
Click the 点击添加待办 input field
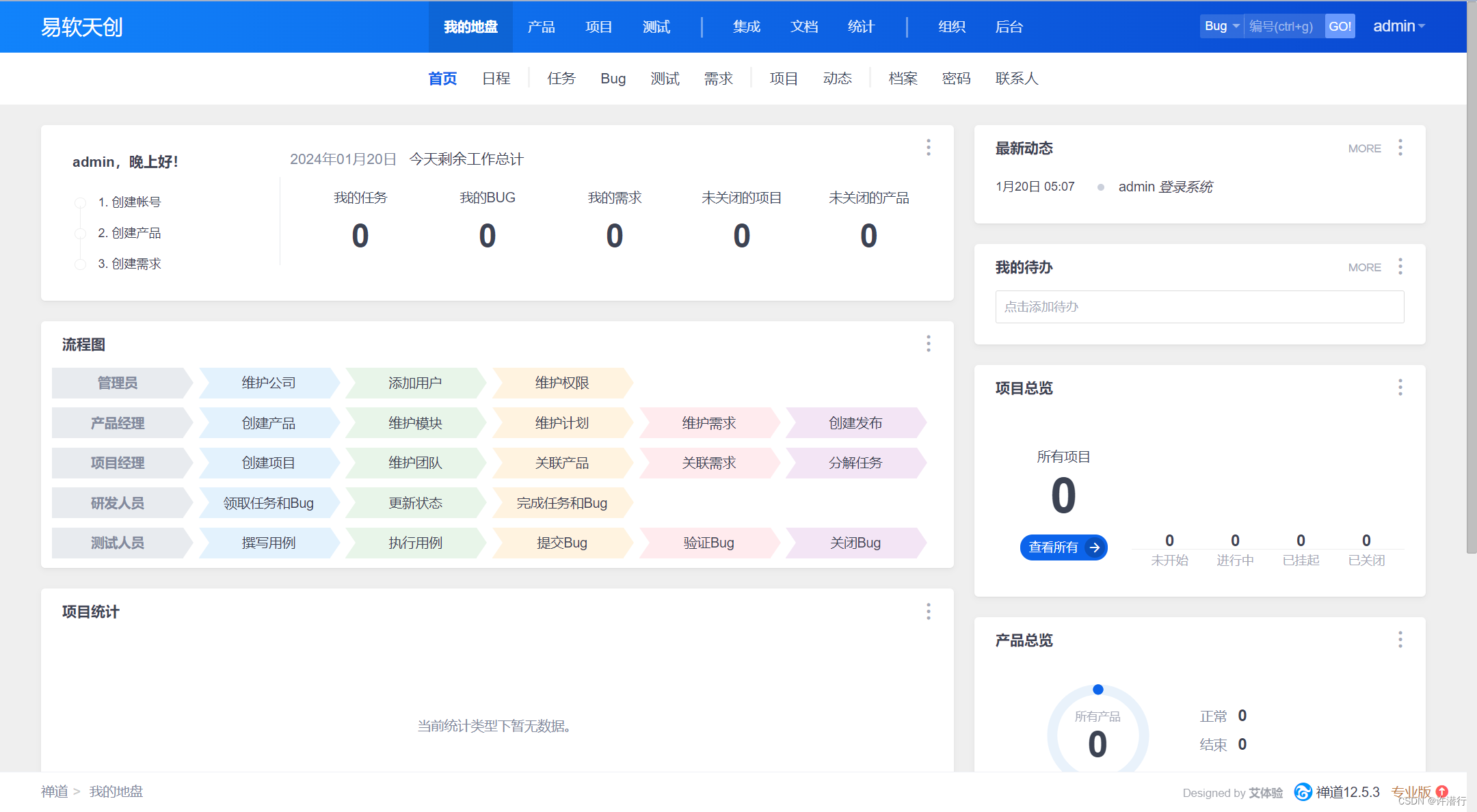1199,307
